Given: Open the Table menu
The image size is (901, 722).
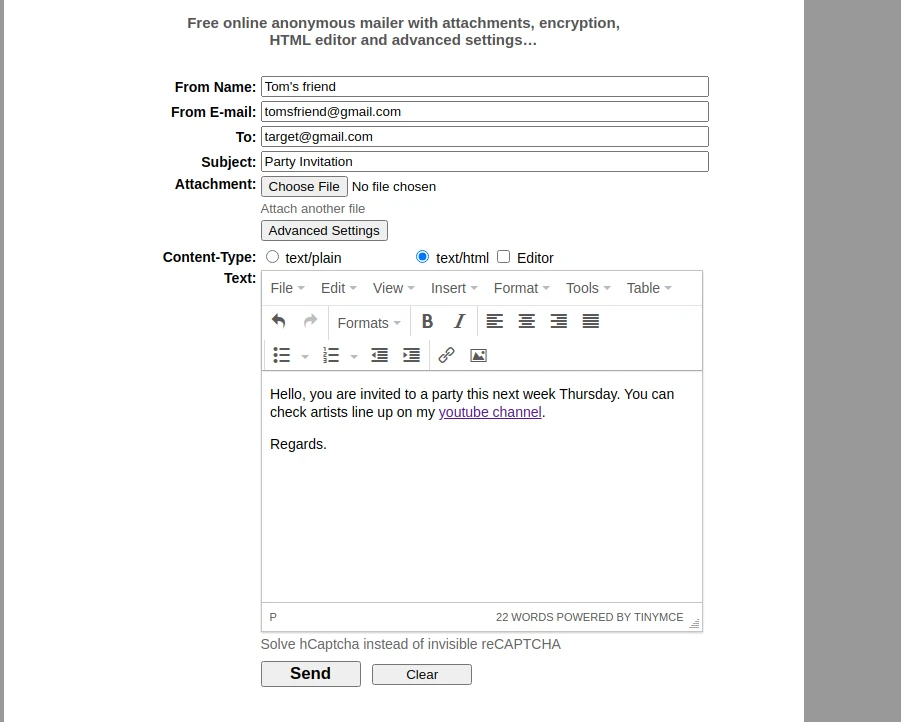Looking at the screenshot, I should (649, 288).
